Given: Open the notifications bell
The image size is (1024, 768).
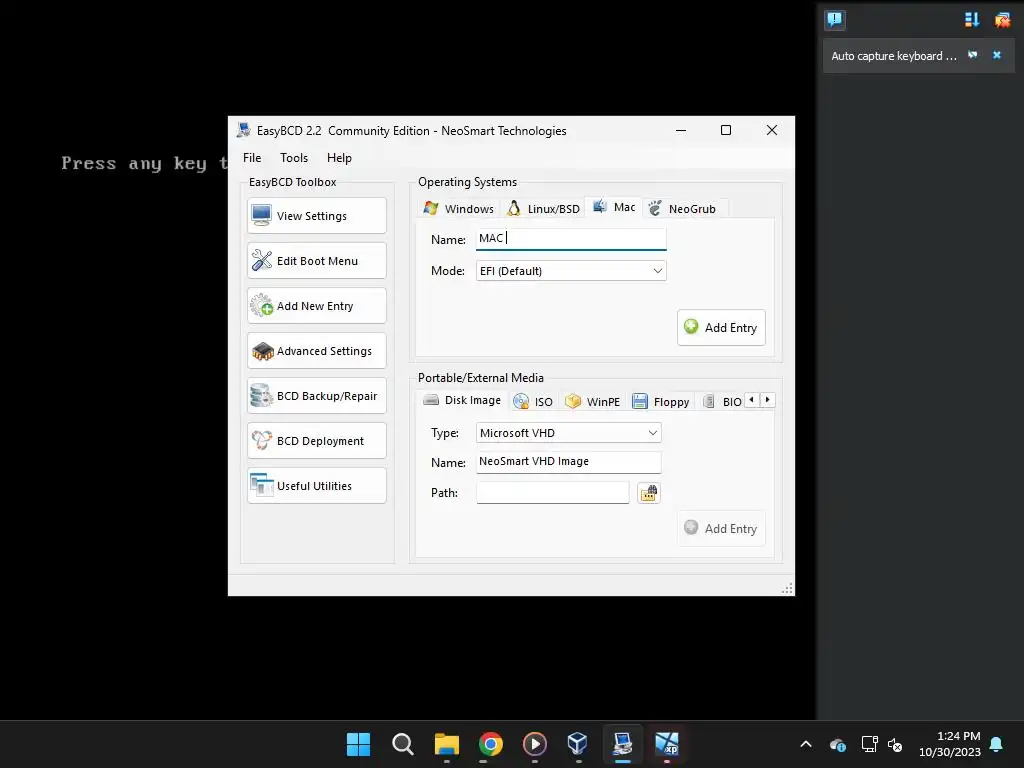Looking at the screenshot, I should (997, 744).
